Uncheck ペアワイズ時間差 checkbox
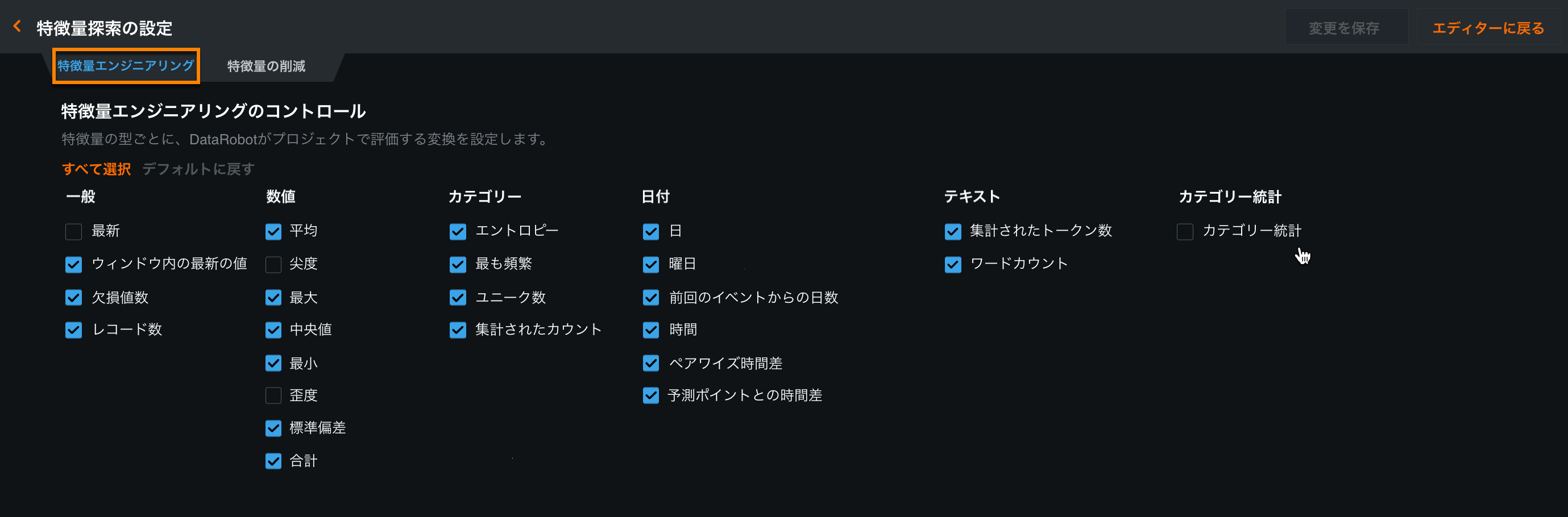The image size is (1568, 517). (651, 363)
